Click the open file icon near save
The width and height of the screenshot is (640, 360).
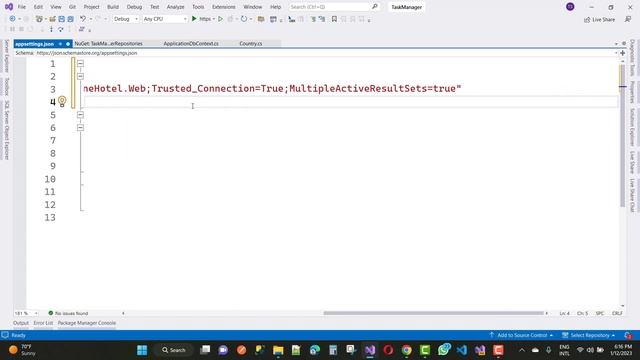click(52, 19)
